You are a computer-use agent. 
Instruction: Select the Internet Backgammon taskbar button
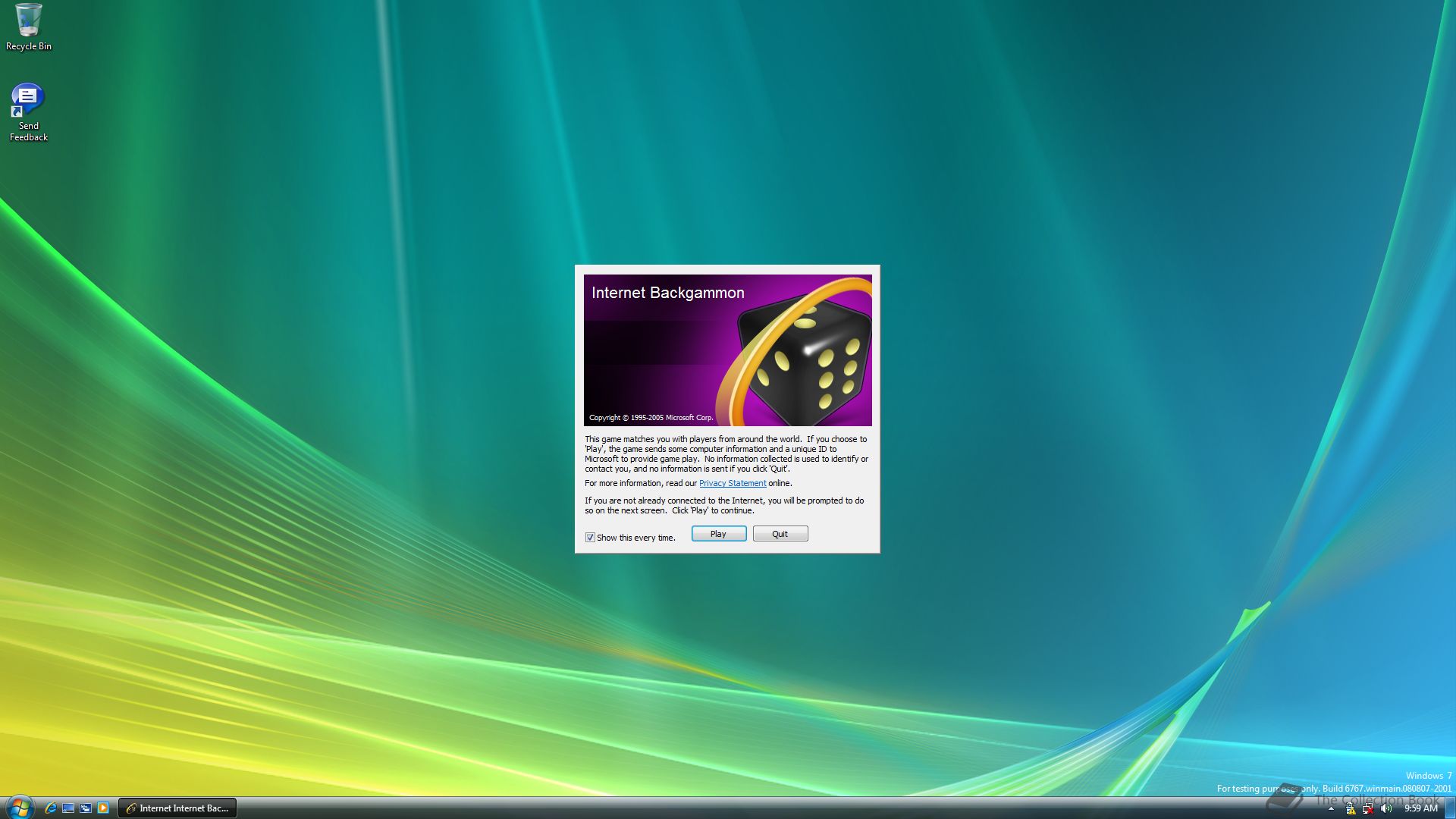(177, 808)
